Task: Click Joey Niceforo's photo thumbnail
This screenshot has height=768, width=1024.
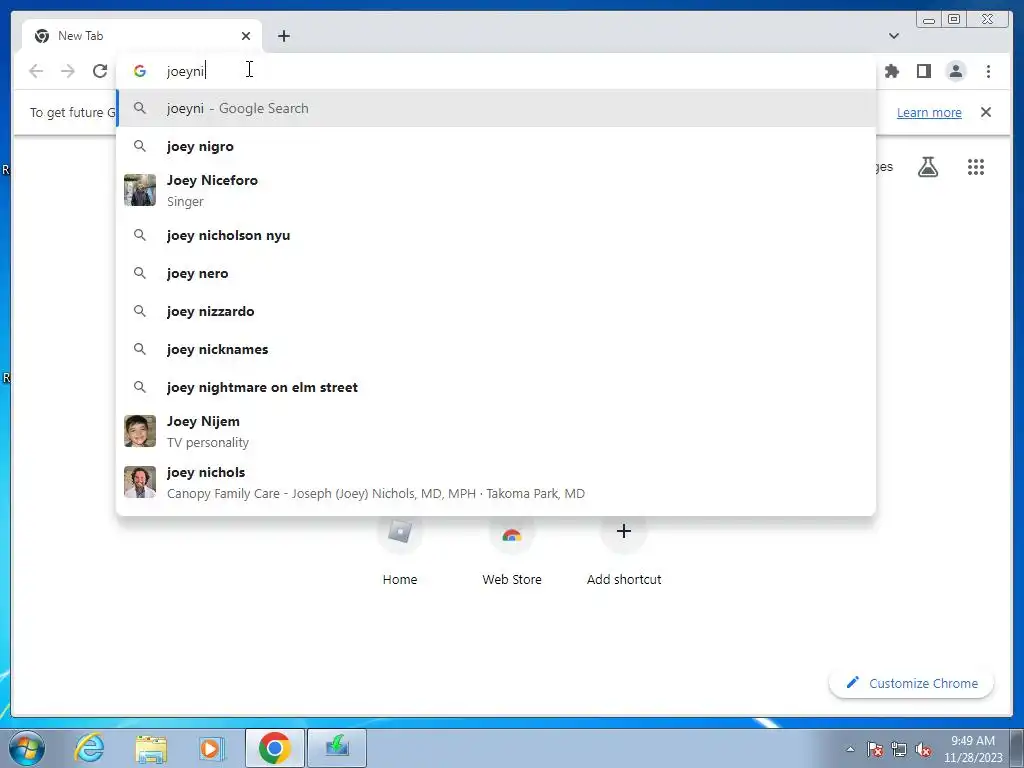Action: tap(140, 190)
